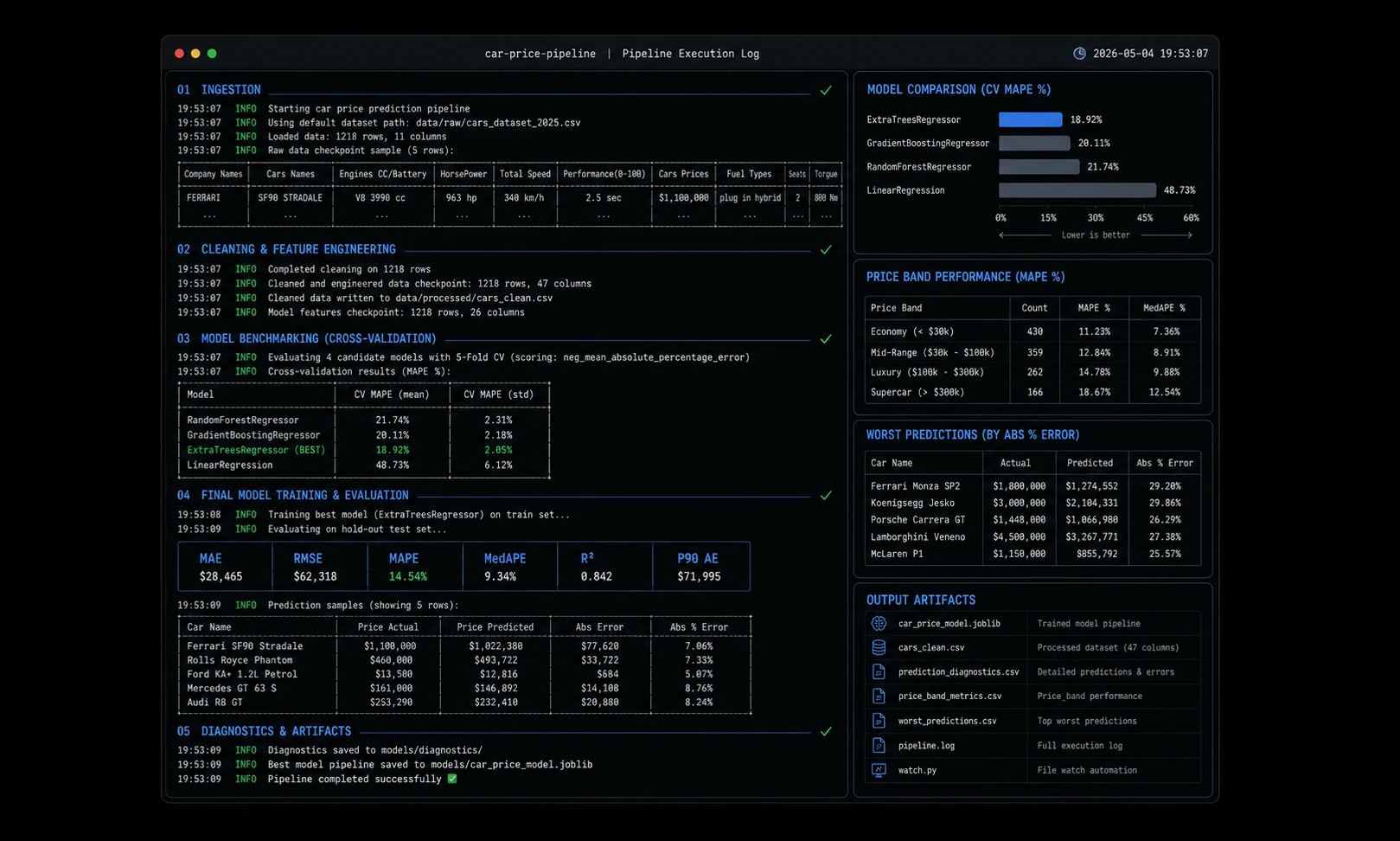The width and height of the screenshot is (1400, 841).
Task: Click the RandomForestRegressor chart bar
Action: (1039, 166)
